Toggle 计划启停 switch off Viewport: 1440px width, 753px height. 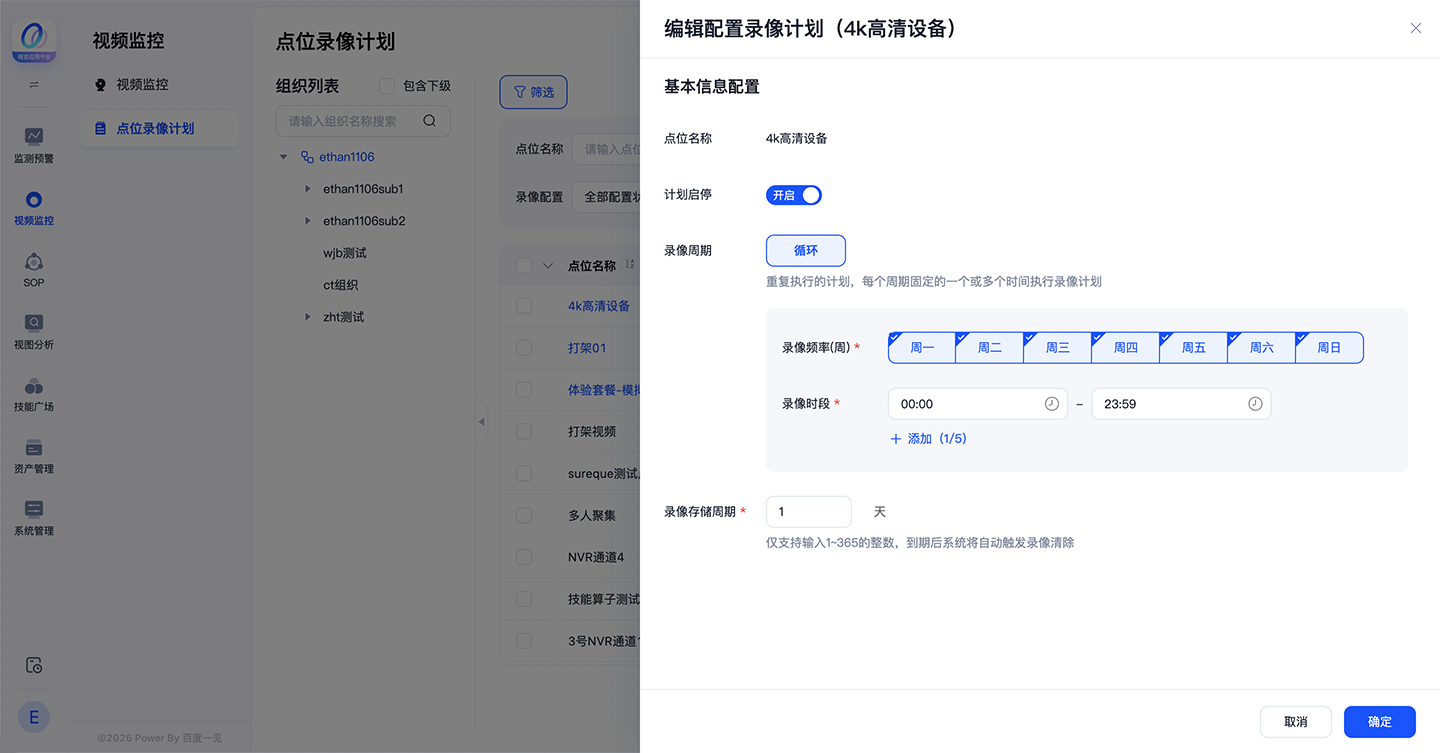(x=794, y=195)
